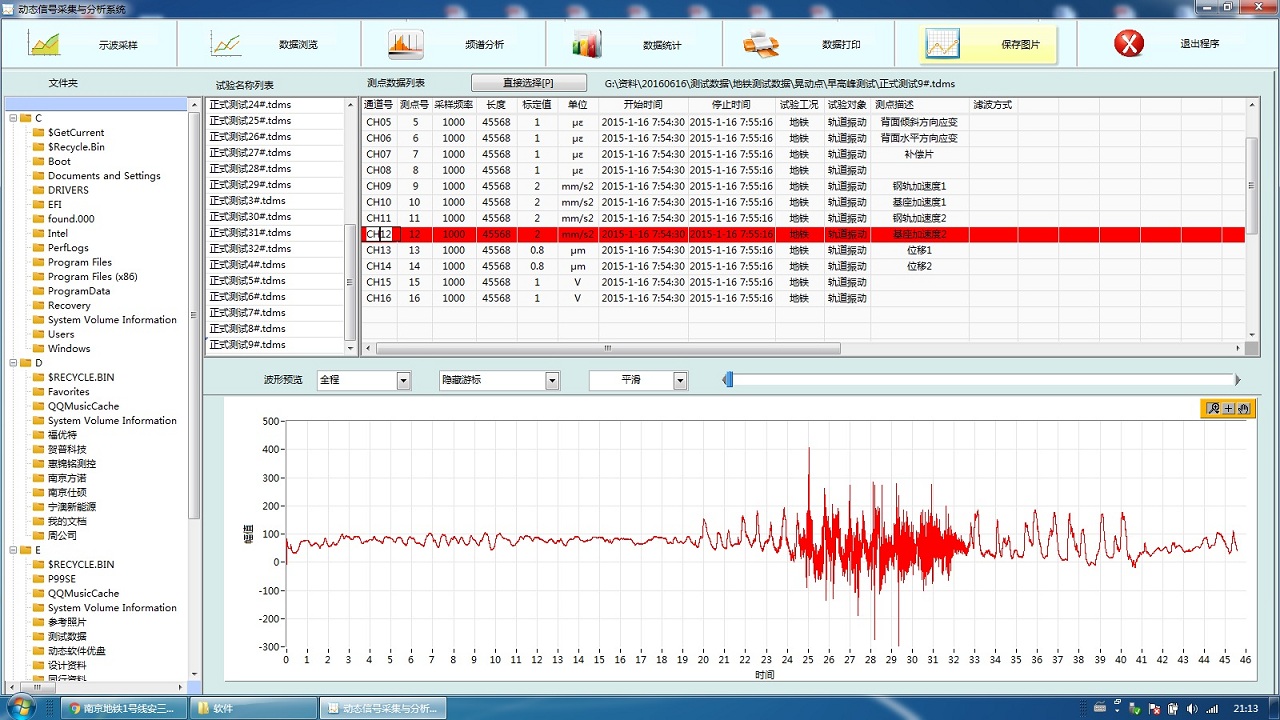Open the 平滑 smoothing dropdown
Screen dimensions: 1280x720
680,380
